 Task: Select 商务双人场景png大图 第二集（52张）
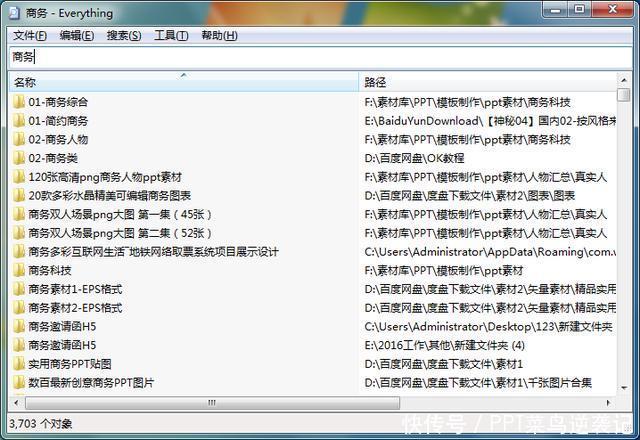coord(120,233)
